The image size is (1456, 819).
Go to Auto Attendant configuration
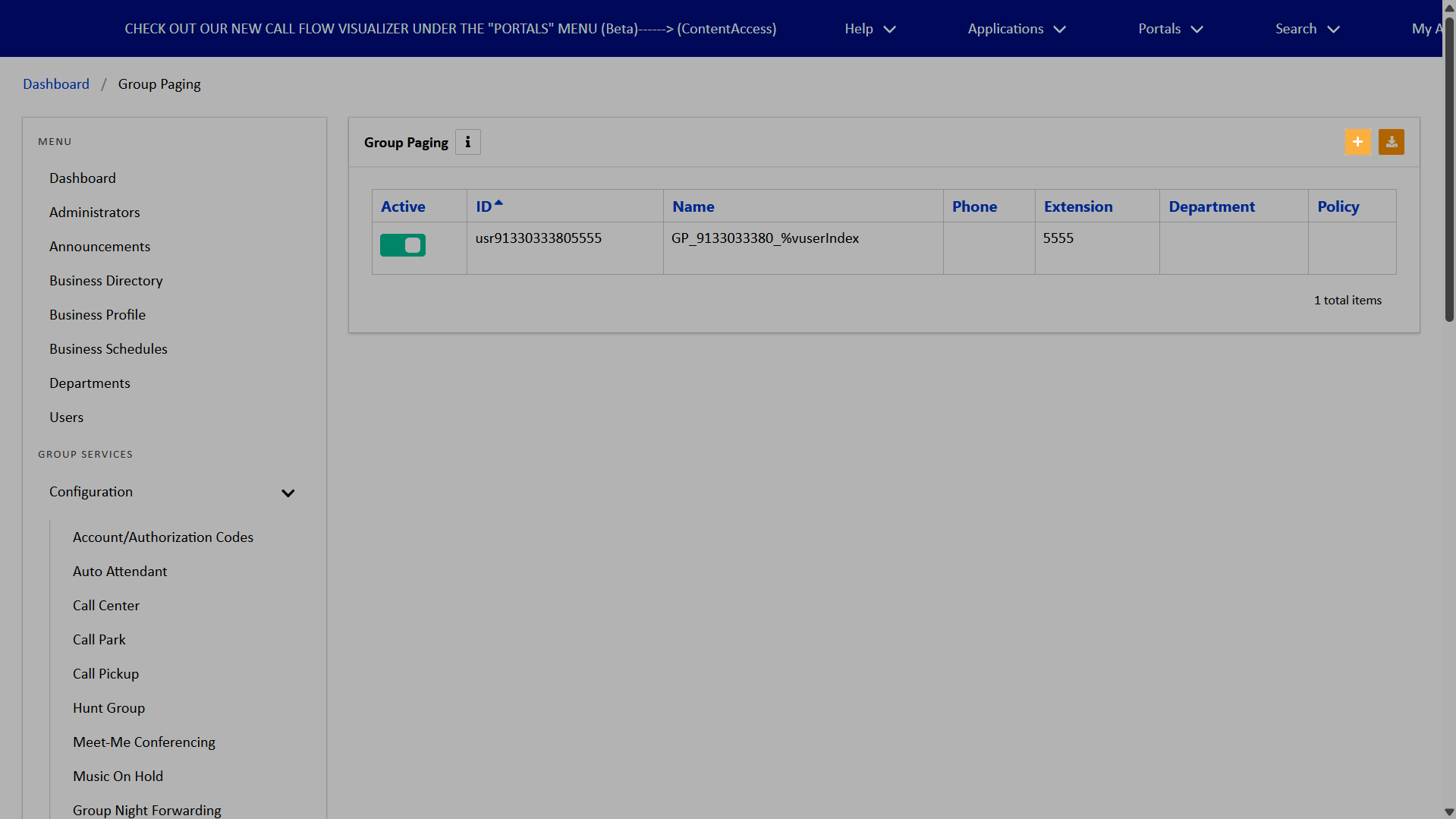click(120, 572)
